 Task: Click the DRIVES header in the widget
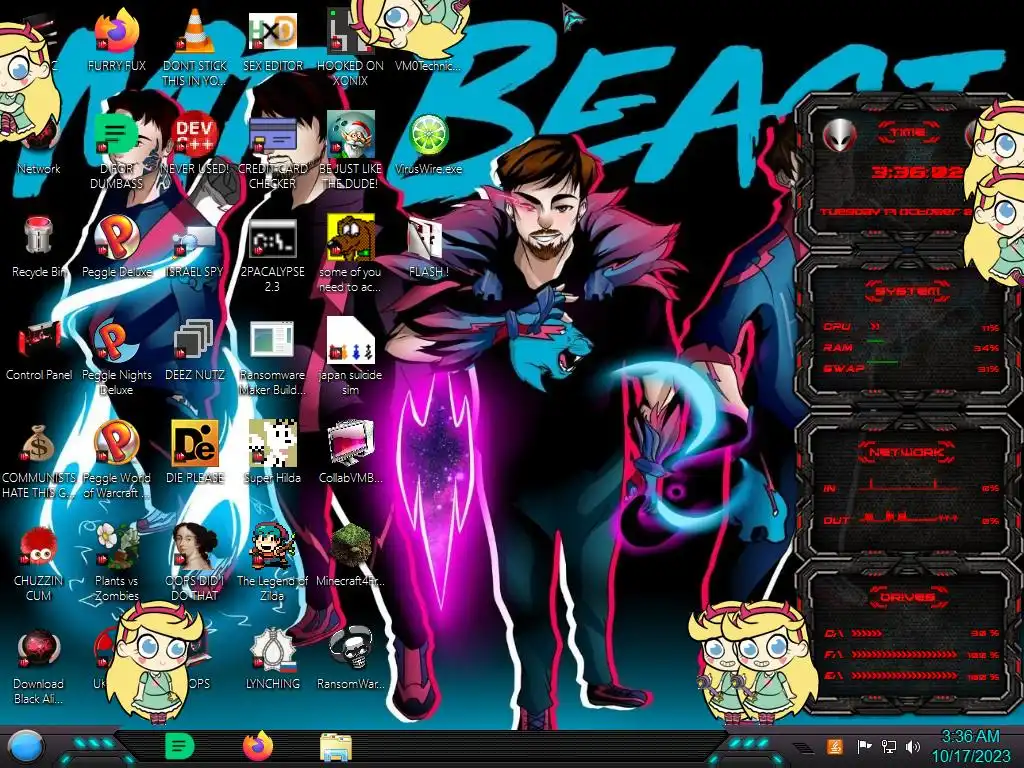pyautogui.click(x=908, y=597)
